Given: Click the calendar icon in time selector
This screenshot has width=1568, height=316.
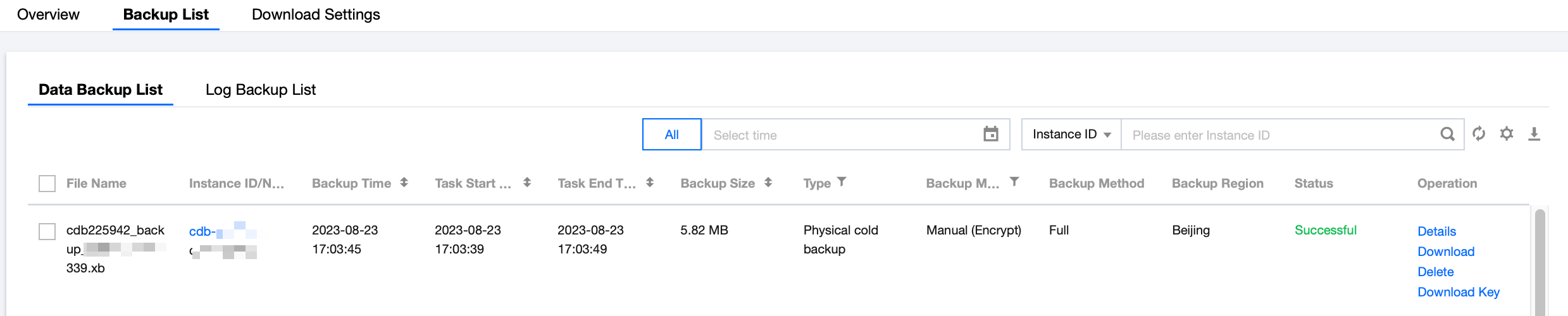Looking at the screenshot, I should tap(990, 134).
